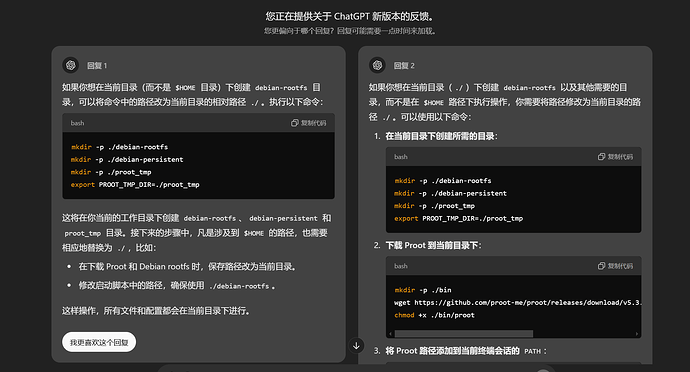This screenshot has width=690, height=372.
Task: Click bullet 在下载 Proot 和 Debian rootfs 时
Action: [x=188, y=266]
